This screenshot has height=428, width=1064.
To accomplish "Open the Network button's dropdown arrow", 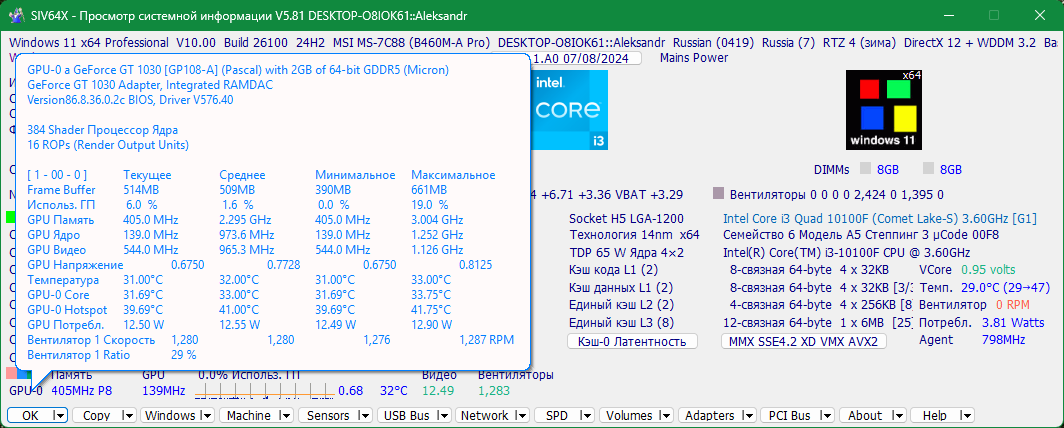I will coord(520,415).
